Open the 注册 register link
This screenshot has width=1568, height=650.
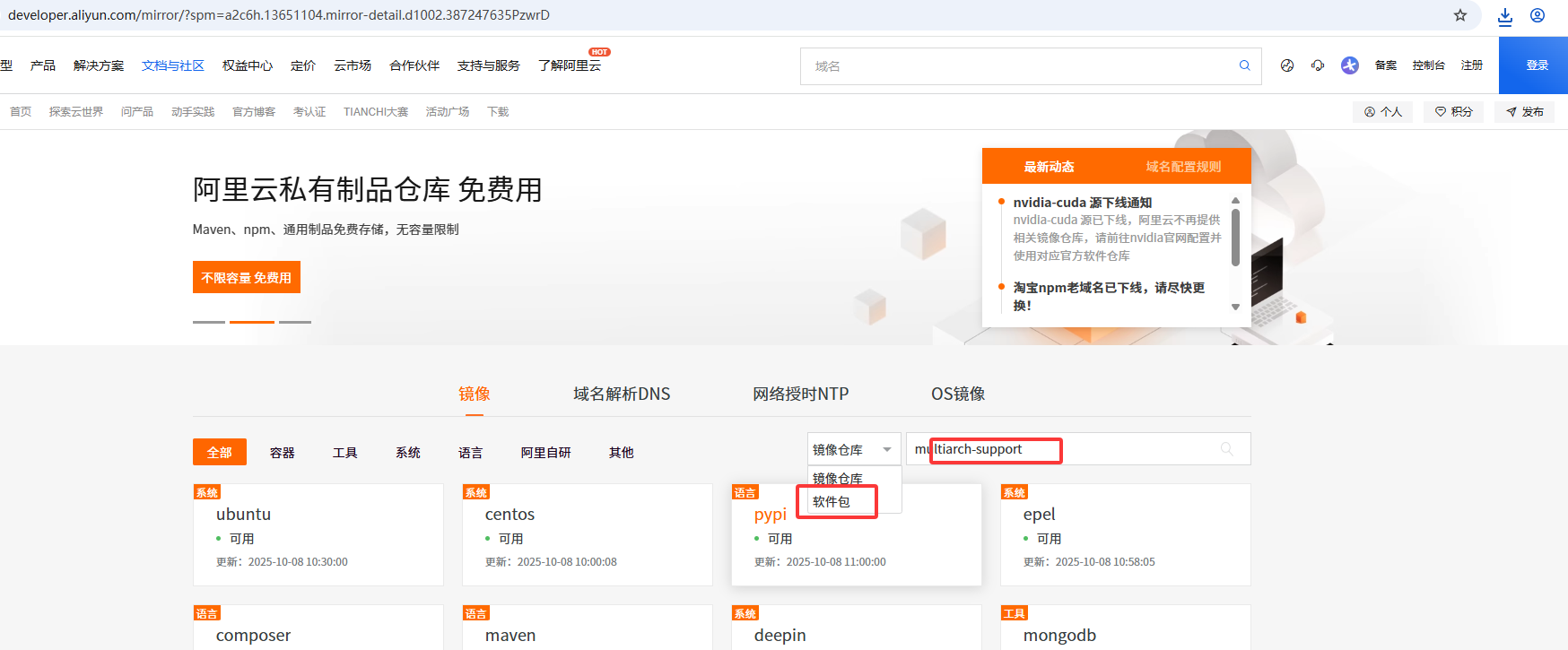(1471, 65)
